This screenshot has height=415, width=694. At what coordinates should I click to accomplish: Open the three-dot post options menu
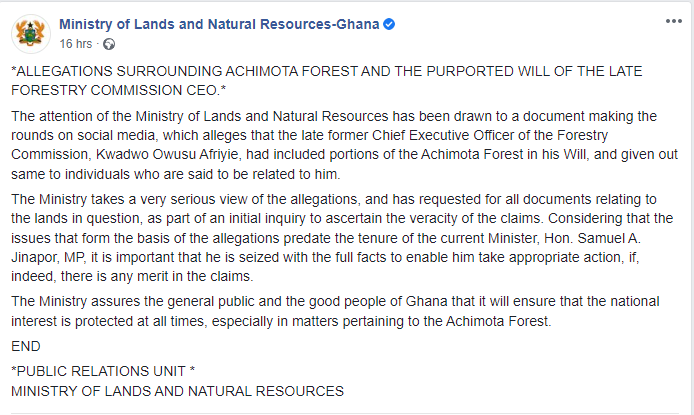674,21
